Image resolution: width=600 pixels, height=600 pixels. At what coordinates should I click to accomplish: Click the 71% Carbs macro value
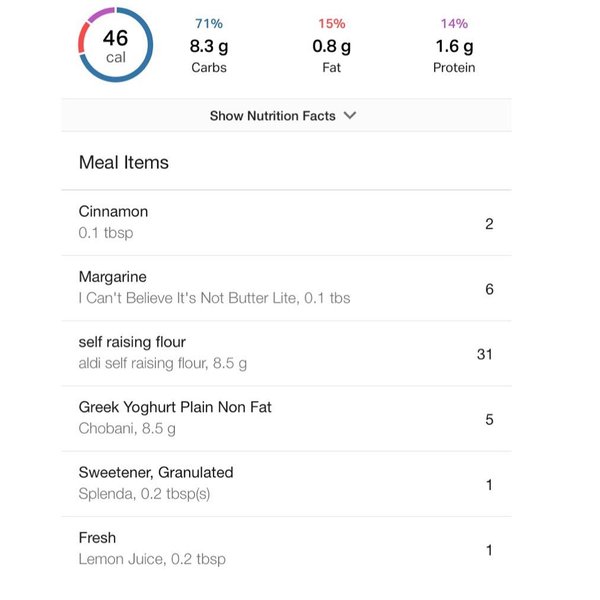(209, 45)
